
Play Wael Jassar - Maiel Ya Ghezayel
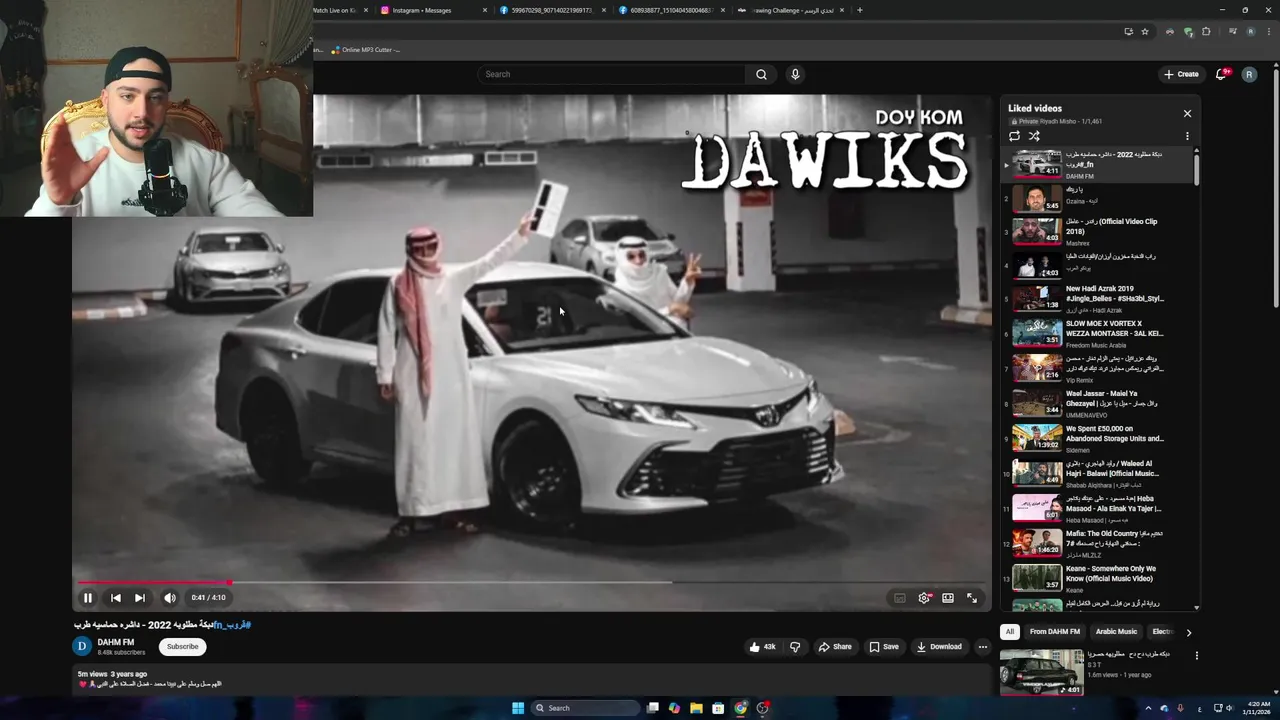click(x=1097, y=404)
